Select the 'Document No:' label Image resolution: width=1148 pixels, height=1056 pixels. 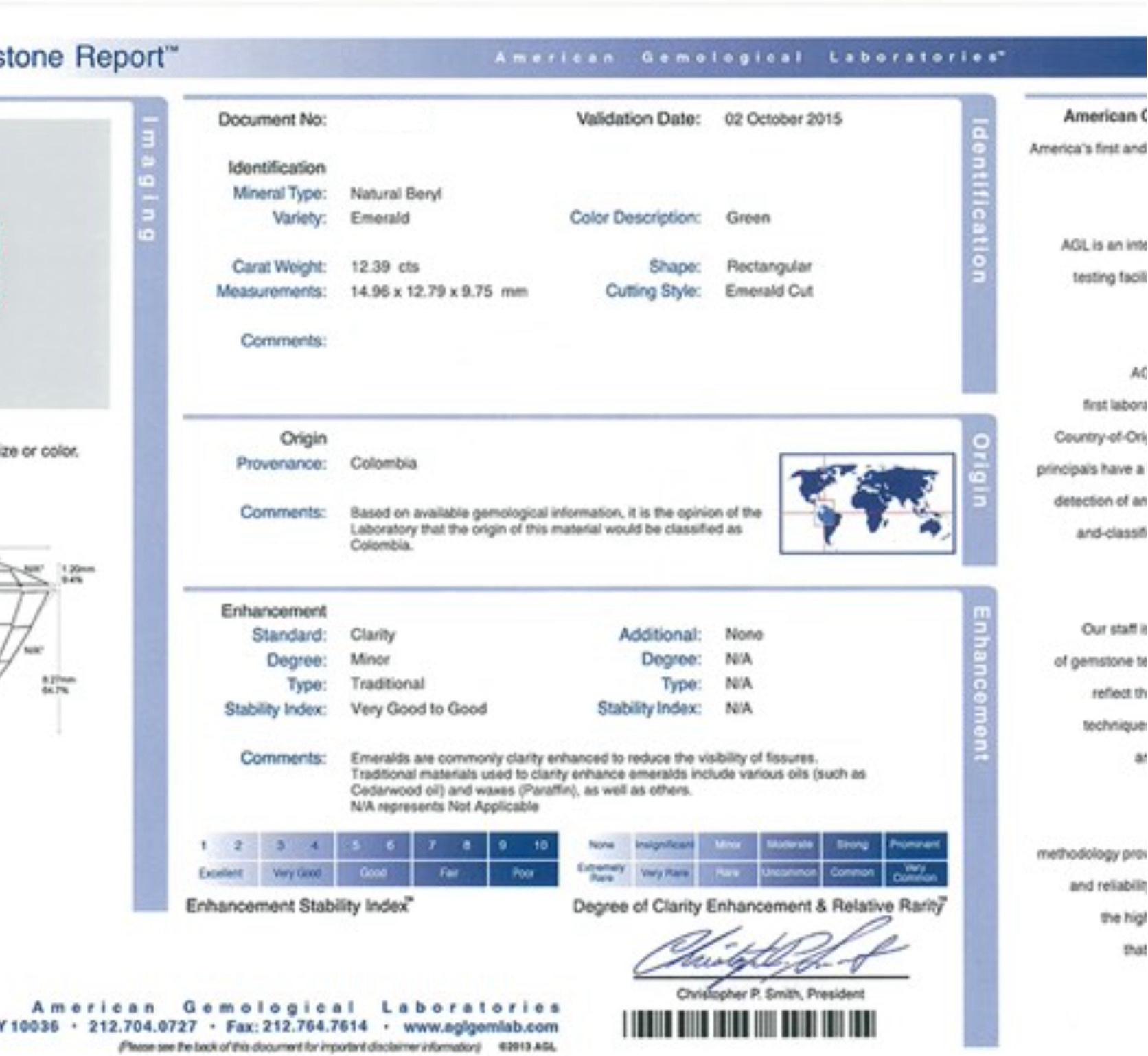272,119
